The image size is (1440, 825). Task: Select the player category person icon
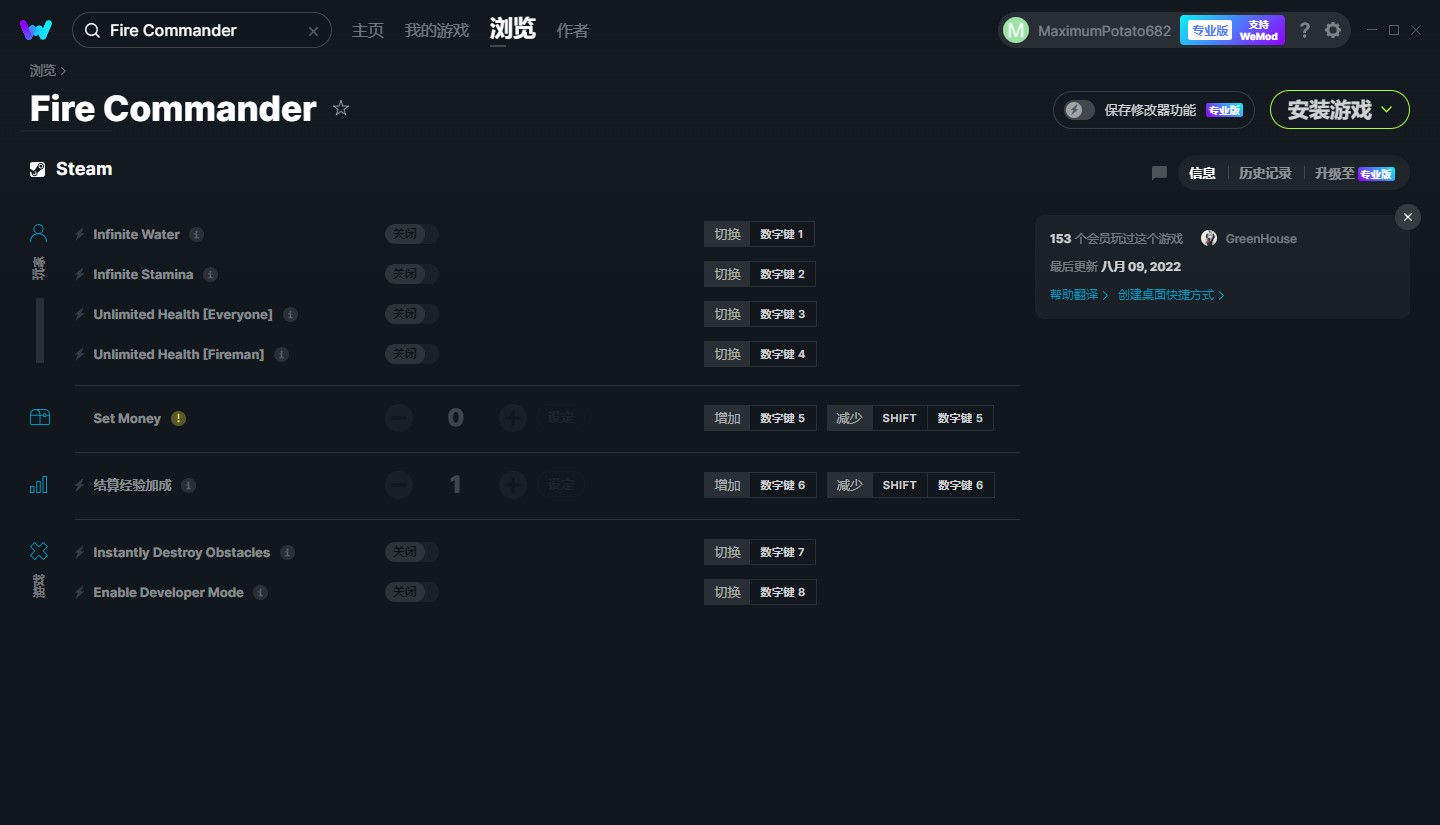[x=39, y=233]
